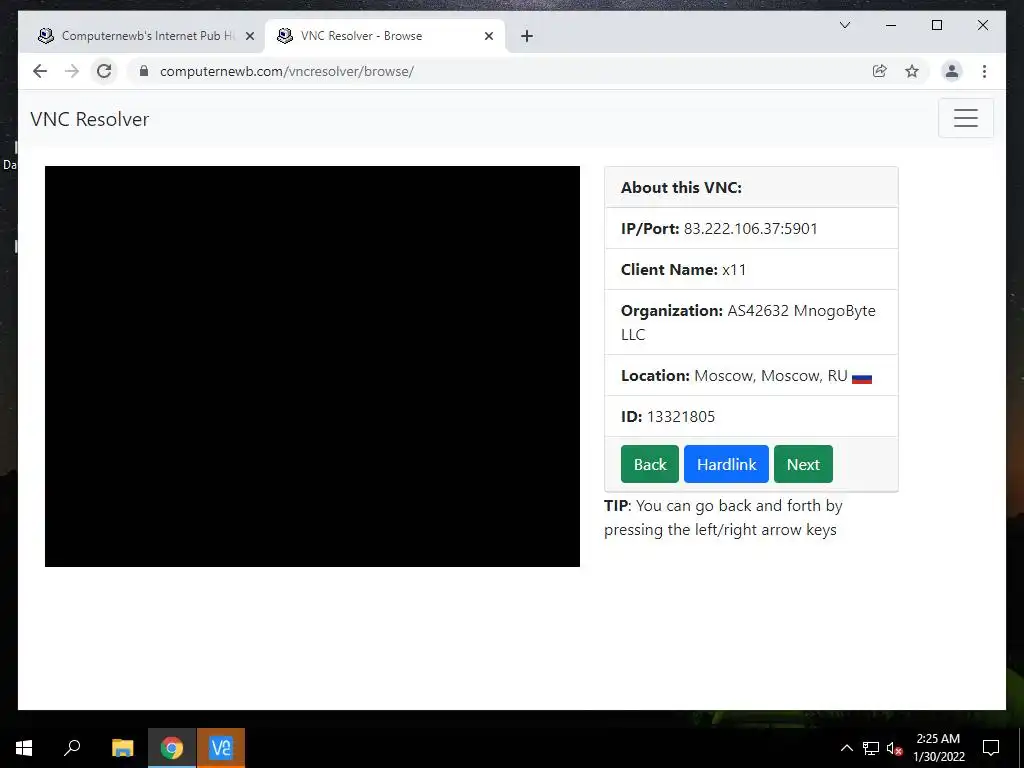Switch to Computernewb's Internet Pub tab
The height and width of the screenshot is (768, 1024).
point(143,36)
